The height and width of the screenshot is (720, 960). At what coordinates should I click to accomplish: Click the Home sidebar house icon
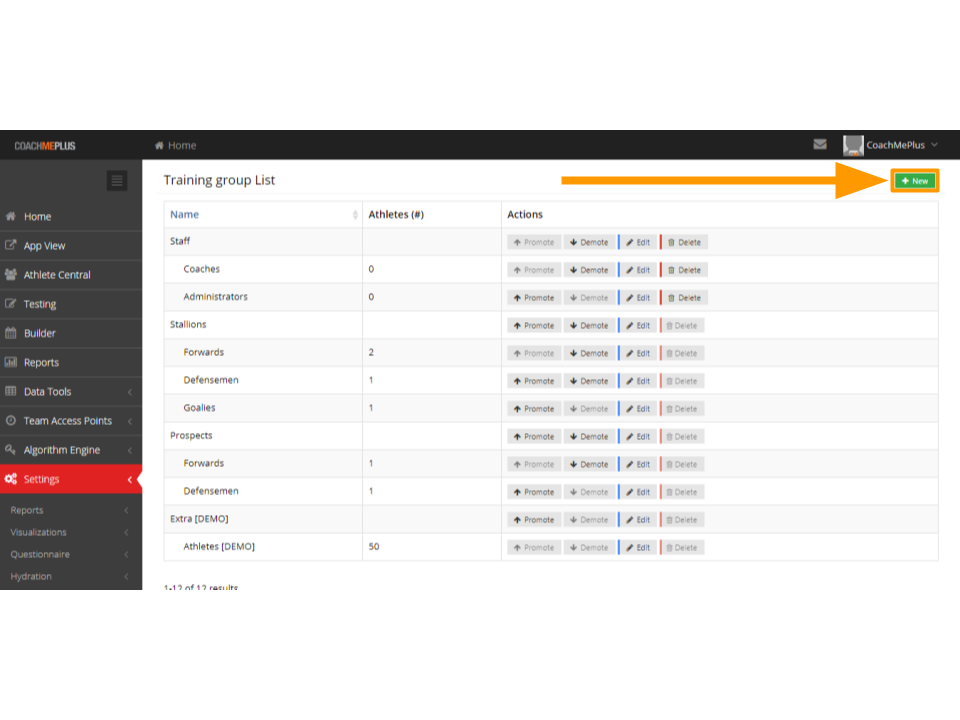pyautogui.click(x=10, y=216)
